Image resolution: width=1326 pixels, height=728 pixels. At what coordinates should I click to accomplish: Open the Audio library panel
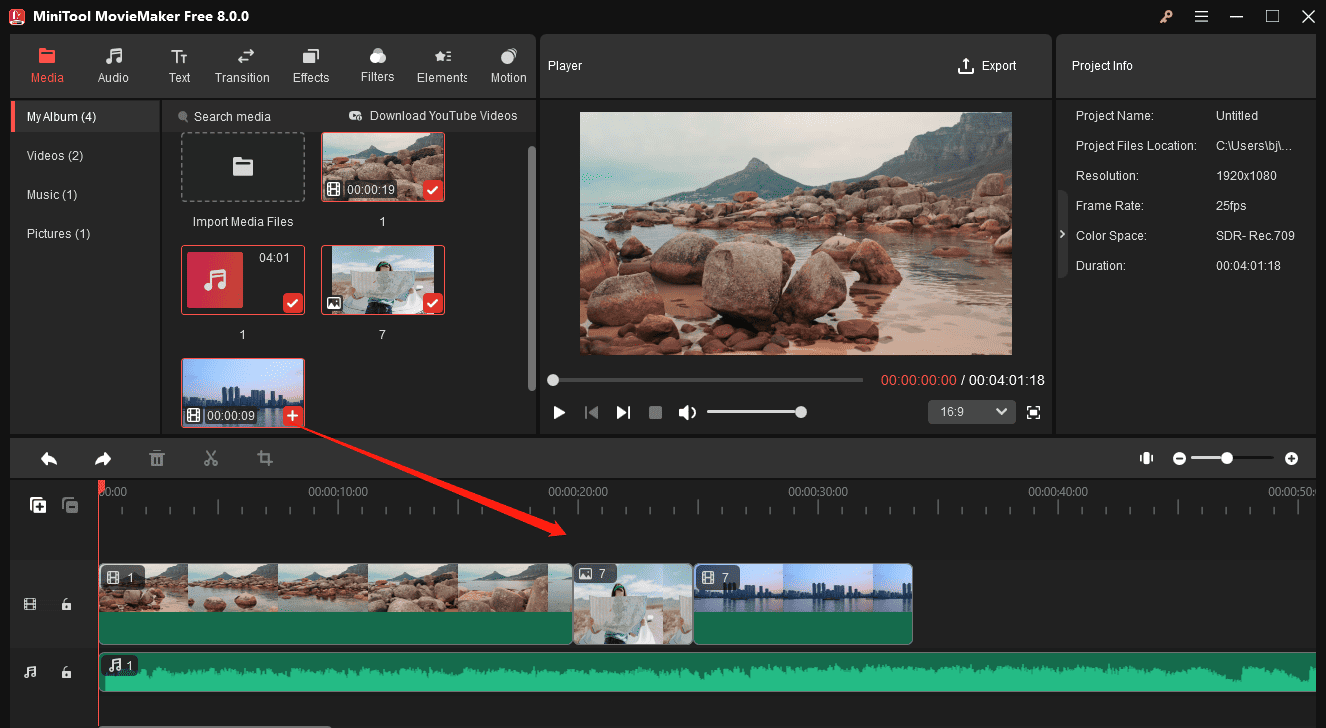pyautogui.click(x=113, y=66)
